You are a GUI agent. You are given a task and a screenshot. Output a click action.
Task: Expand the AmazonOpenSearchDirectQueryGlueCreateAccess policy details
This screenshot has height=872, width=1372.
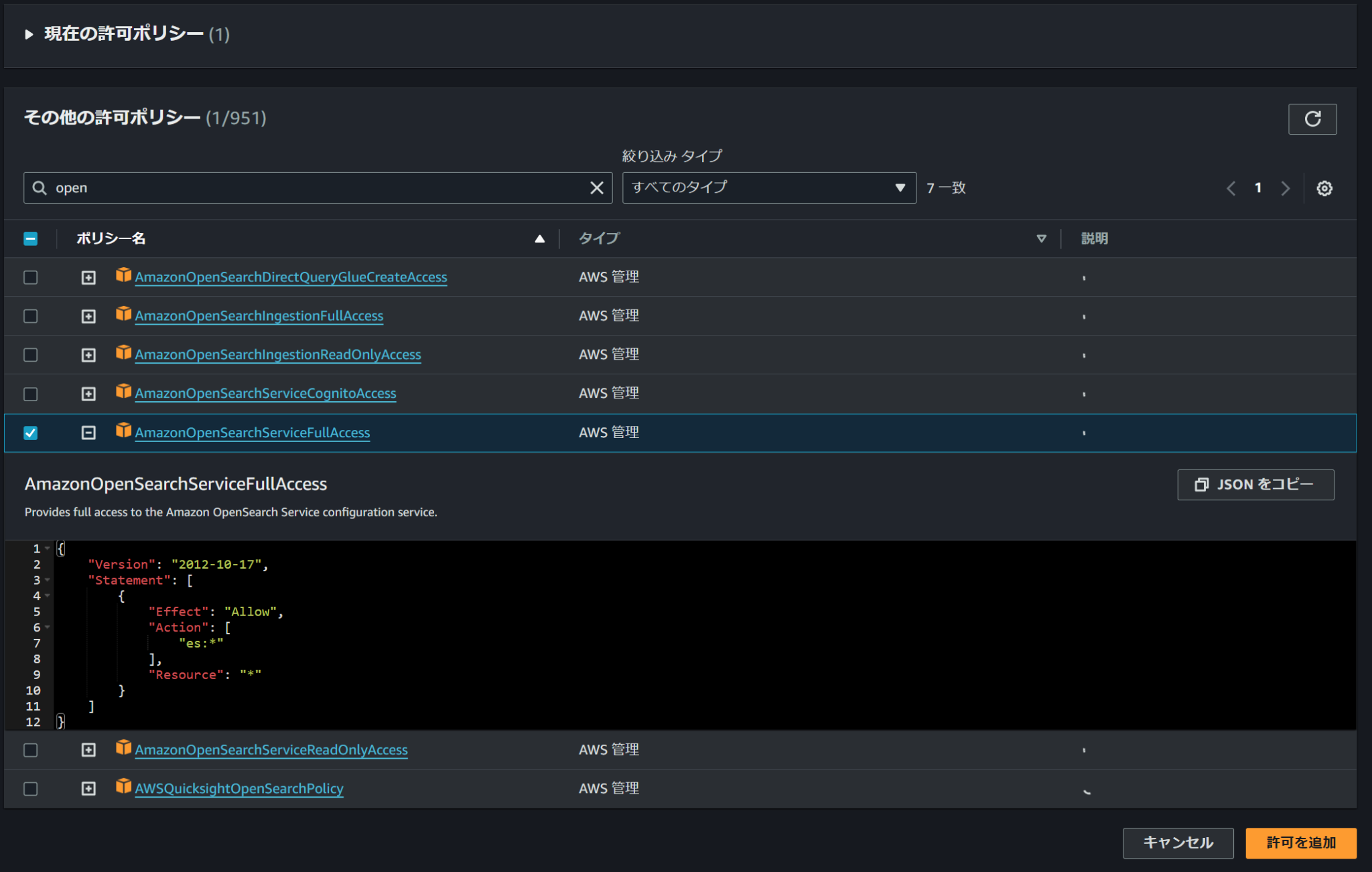[x=88, y=277]
